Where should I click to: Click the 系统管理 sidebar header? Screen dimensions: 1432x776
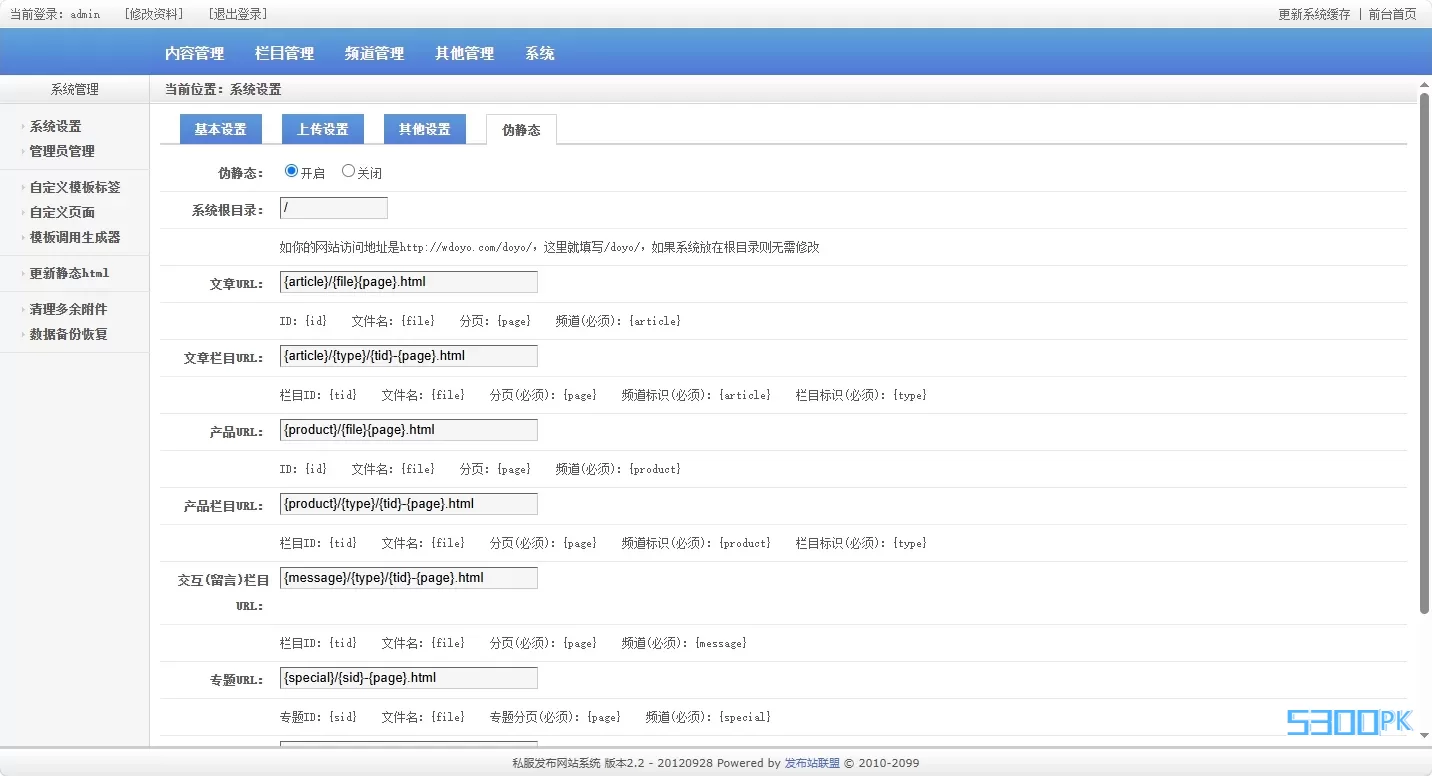(75, 89)
